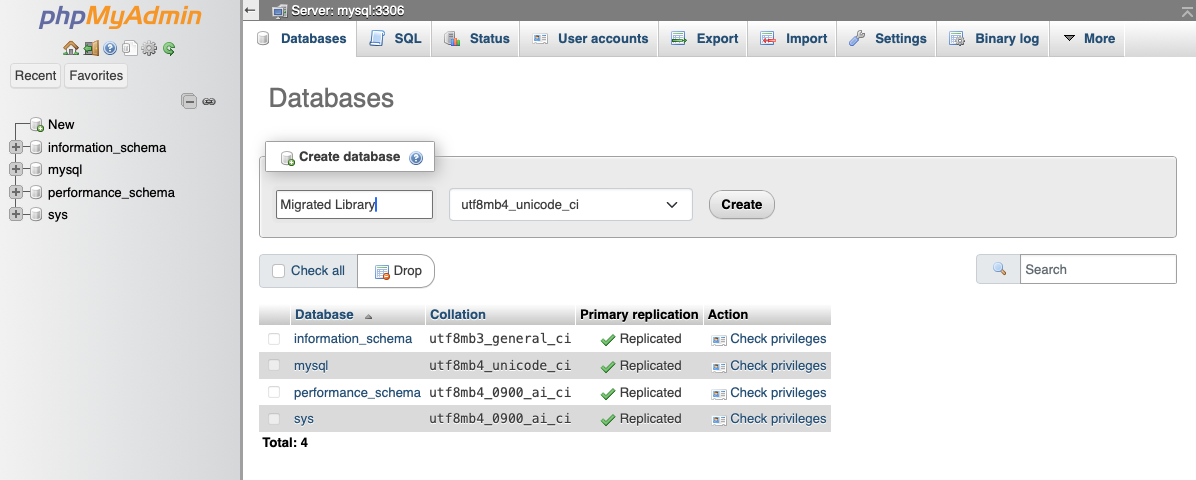Reload navigation panel with green refresh icon

170,48
